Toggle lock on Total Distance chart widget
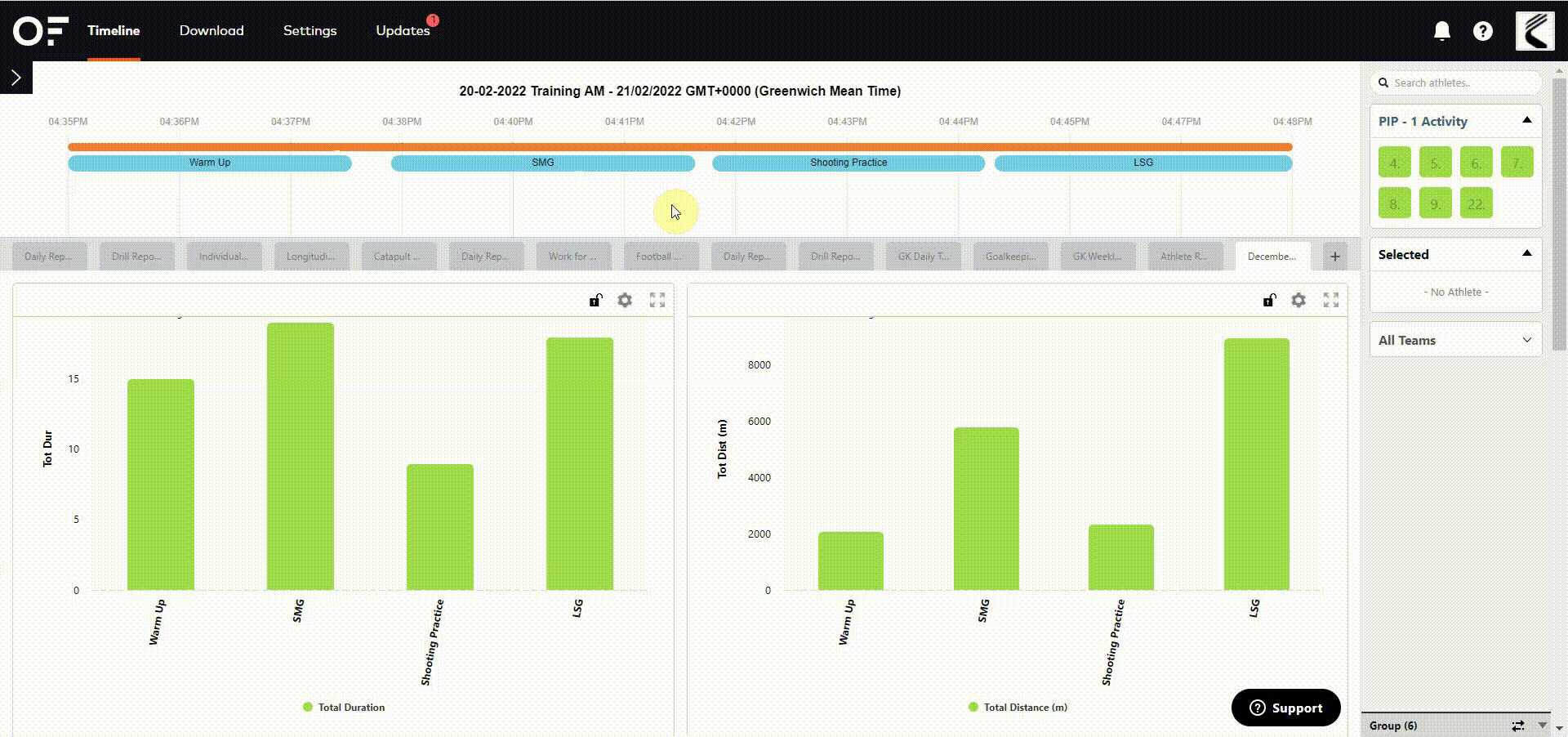 click(1270, 300)
